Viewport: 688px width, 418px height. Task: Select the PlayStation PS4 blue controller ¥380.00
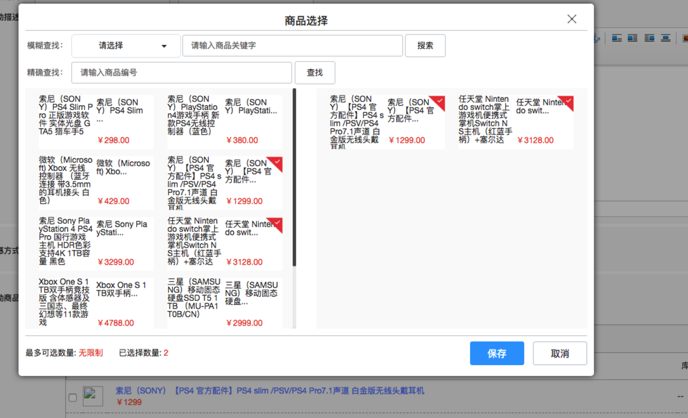pyautogui.click(x=225, y=121)
